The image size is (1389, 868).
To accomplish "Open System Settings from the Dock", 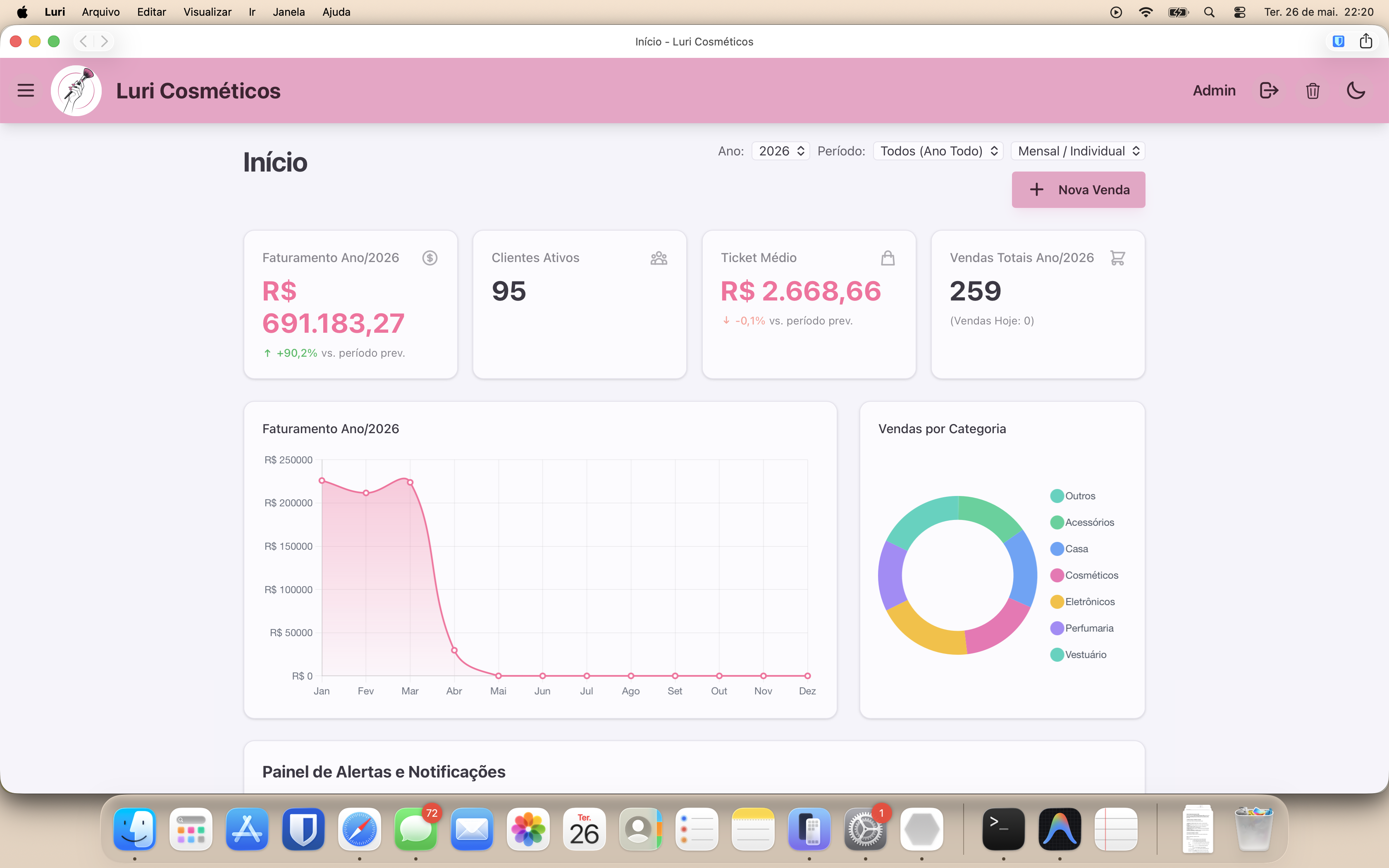I will (x=866, y=829).
